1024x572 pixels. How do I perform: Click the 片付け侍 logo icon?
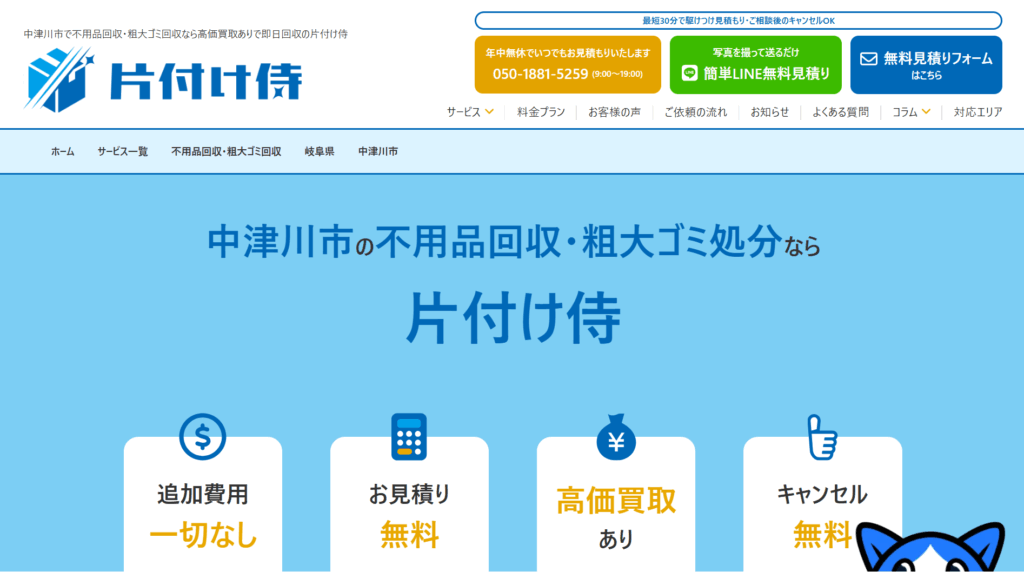click(x=59, y=79)
